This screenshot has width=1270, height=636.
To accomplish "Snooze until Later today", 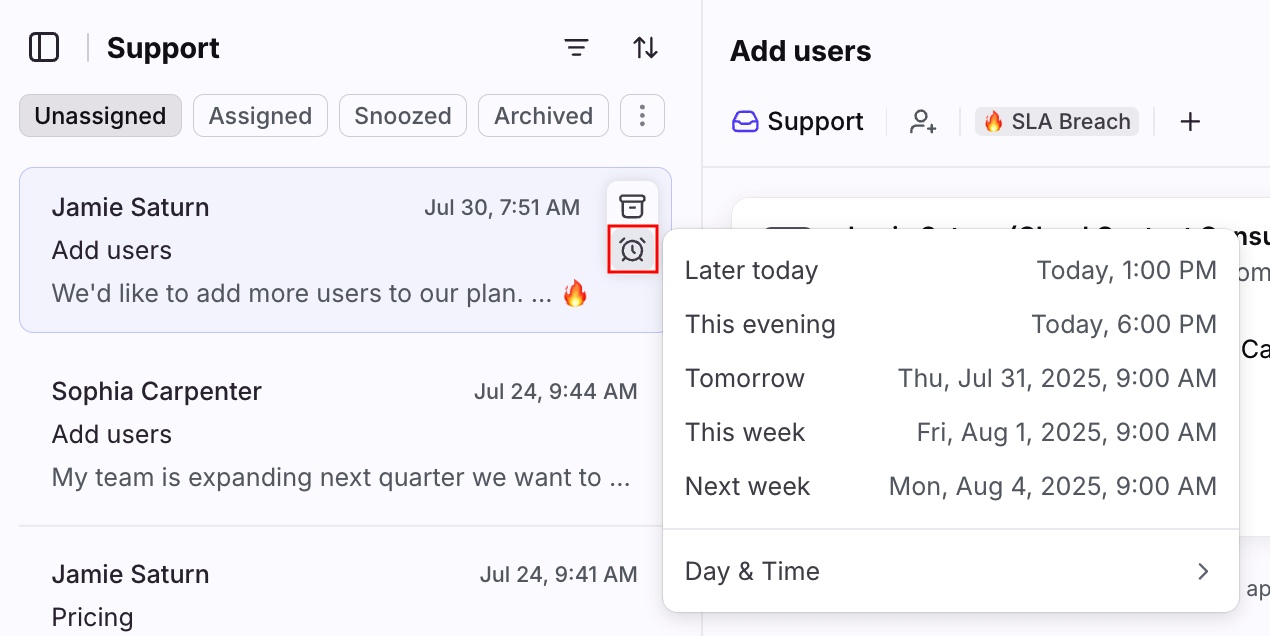I will (951, 270).
